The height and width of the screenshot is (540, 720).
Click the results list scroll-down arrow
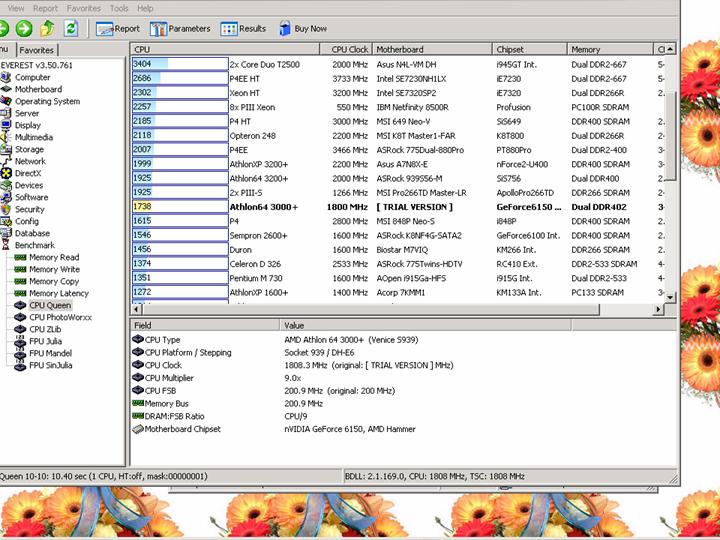(670, 297)
